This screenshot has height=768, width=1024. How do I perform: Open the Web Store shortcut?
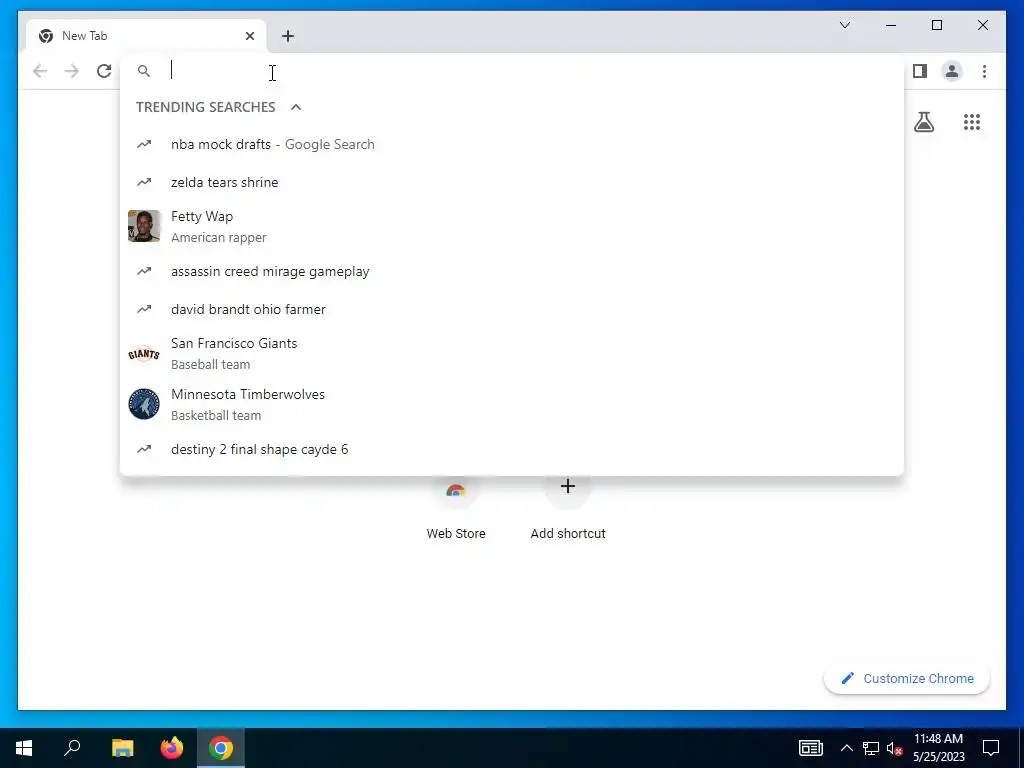coord(456,509)
